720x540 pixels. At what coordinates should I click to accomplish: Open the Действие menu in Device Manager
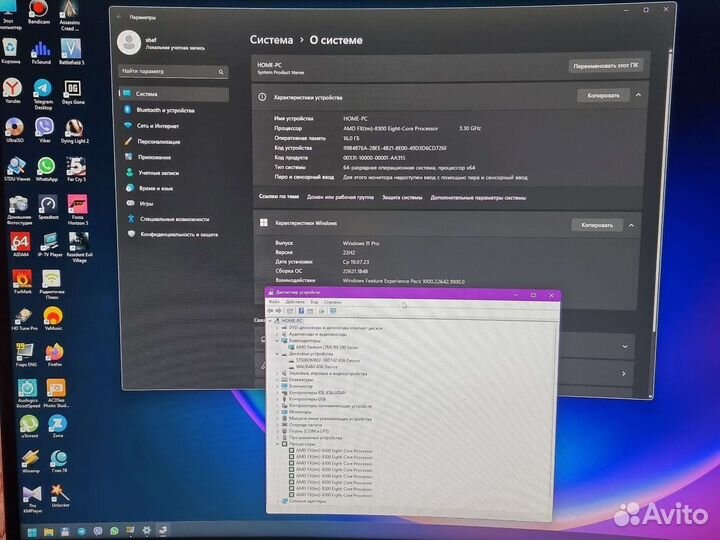point(294,301)
